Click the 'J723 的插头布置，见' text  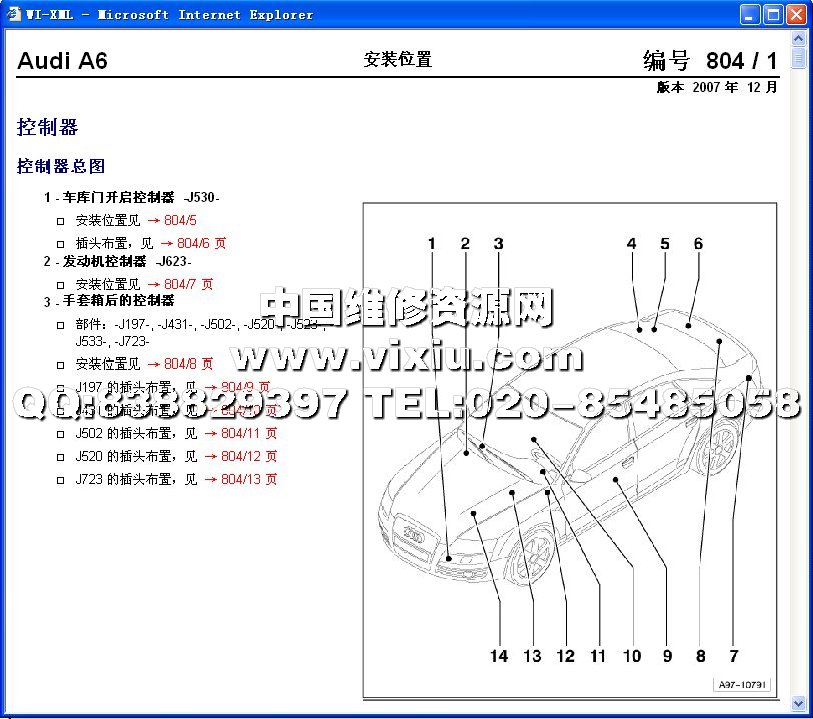pyautogui.click(x=136, y=479)
